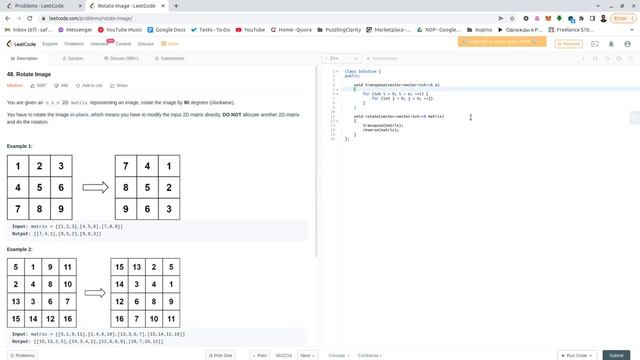Screen dimensions: 640x360
Task: Open the Messenger bookmark
Action: pos(75,30)
